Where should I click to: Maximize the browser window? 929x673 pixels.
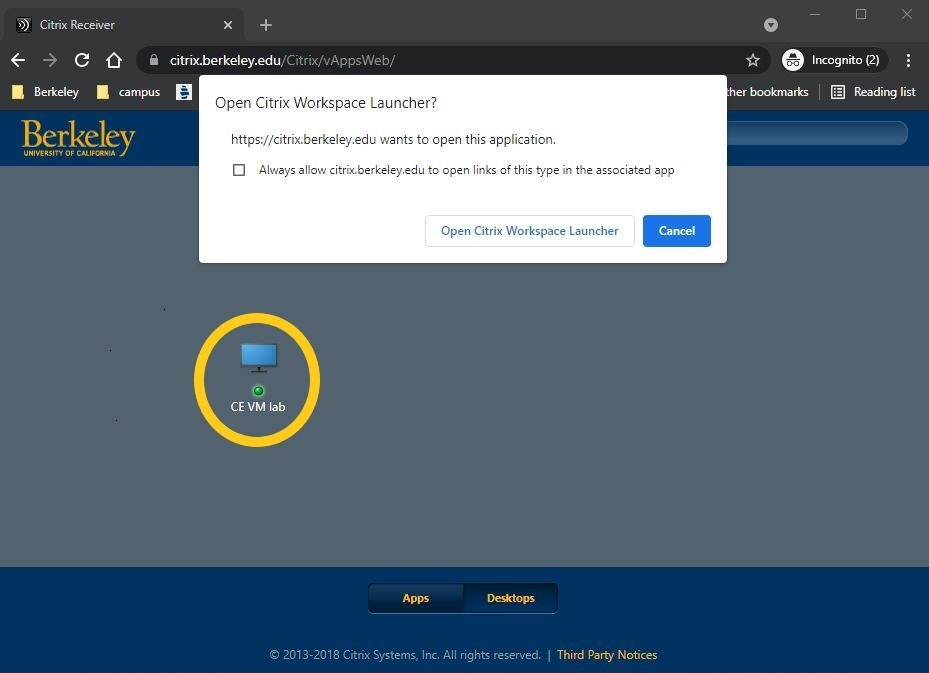point(861,14)
